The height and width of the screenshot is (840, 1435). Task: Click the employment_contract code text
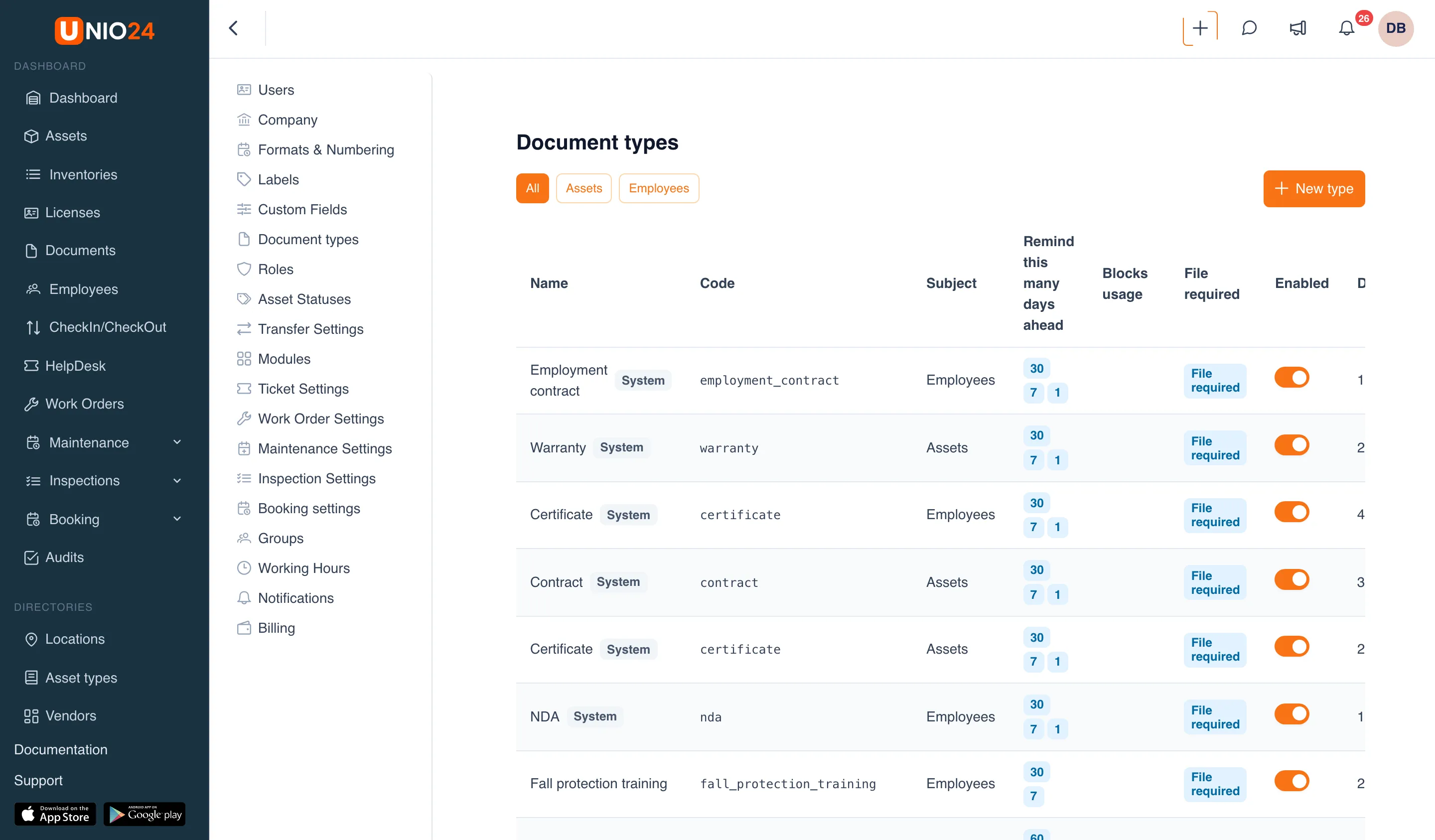[x=769, y=380]
